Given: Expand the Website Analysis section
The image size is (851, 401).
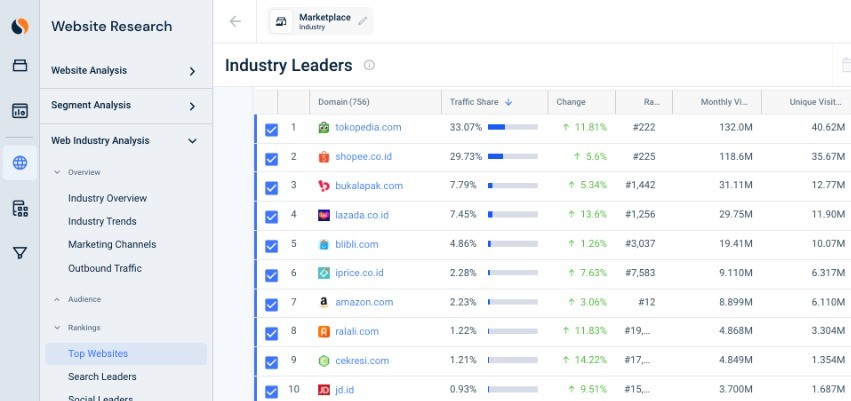Looking at the screenshot, I should 192,71.
